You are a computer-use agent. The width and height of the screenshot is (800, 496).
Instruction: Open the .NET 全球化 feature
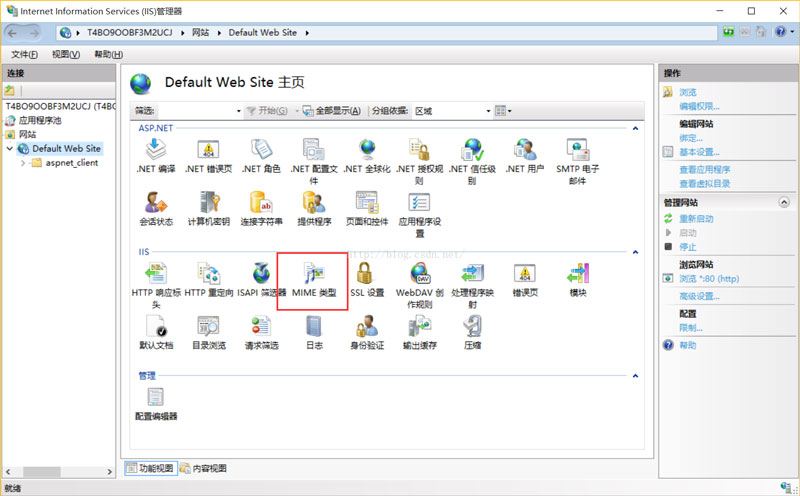(367, 156)
